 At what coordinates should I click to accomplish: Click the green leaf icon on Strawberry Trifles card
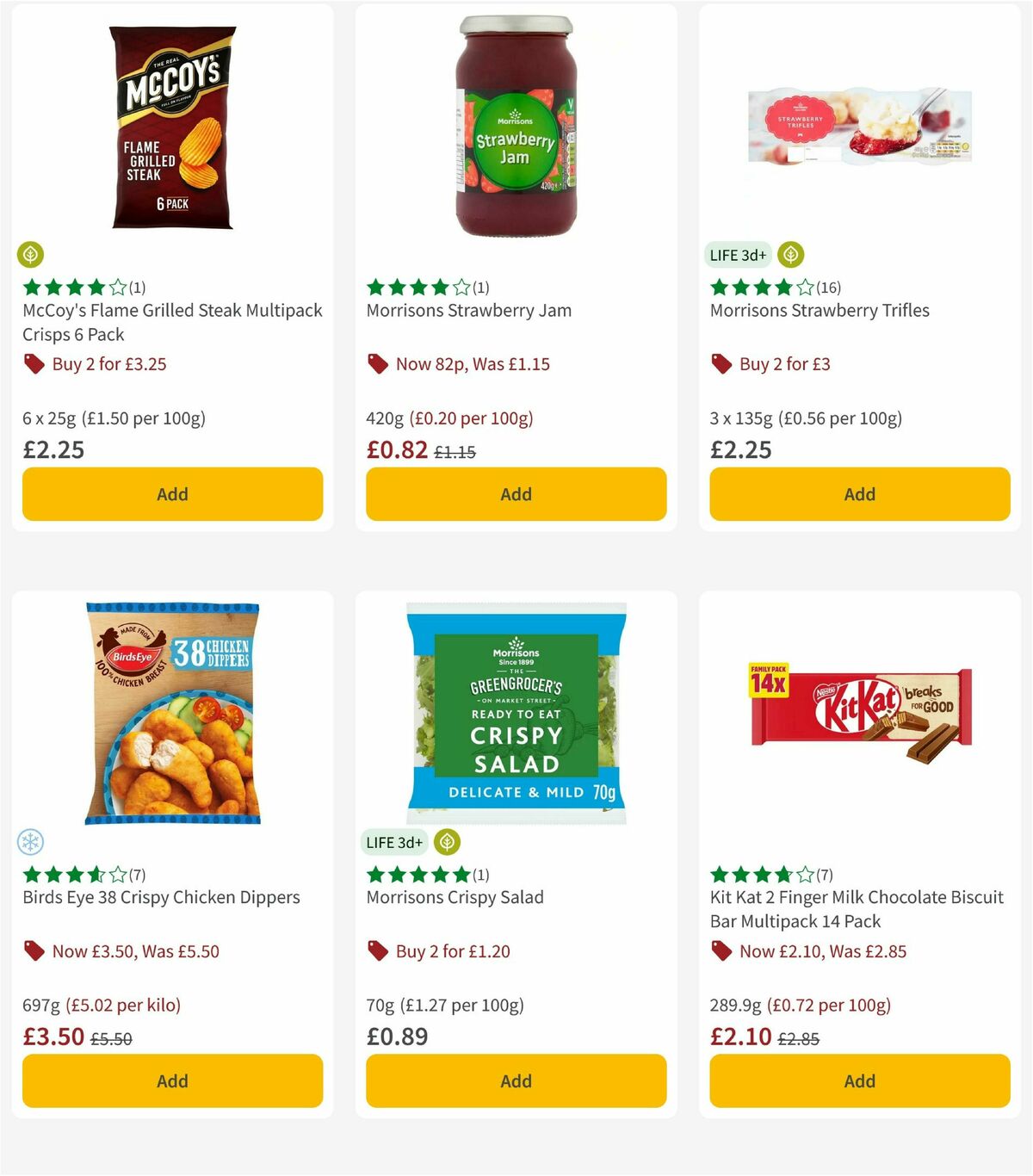click(790, 254)
